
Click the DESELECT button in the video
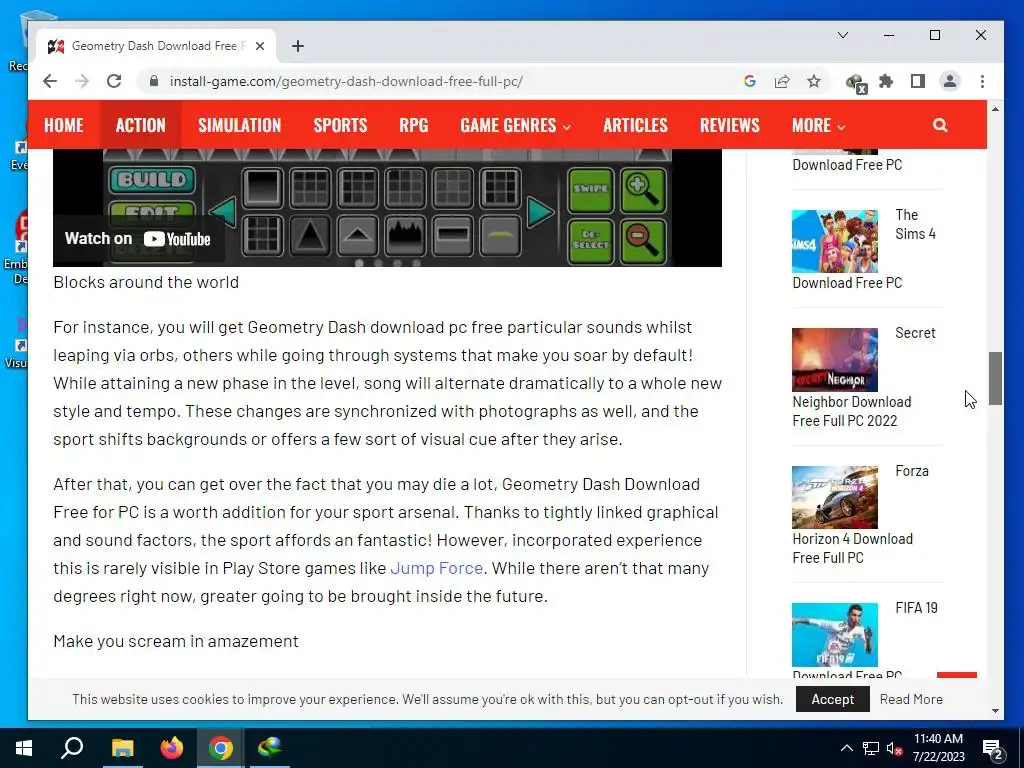pyautogui.click(x=591, y=241)
